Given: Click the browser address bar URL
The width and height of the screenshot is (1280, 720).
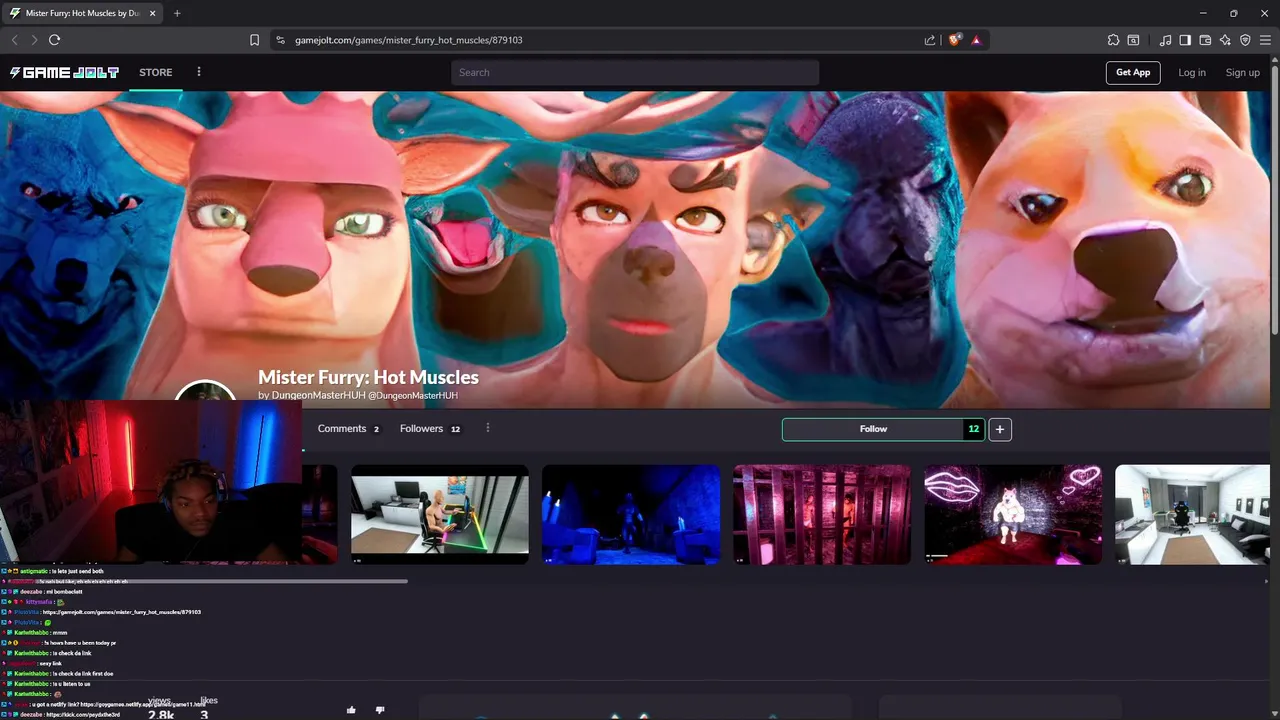Looking at the screenshot, I should point(409,40).
